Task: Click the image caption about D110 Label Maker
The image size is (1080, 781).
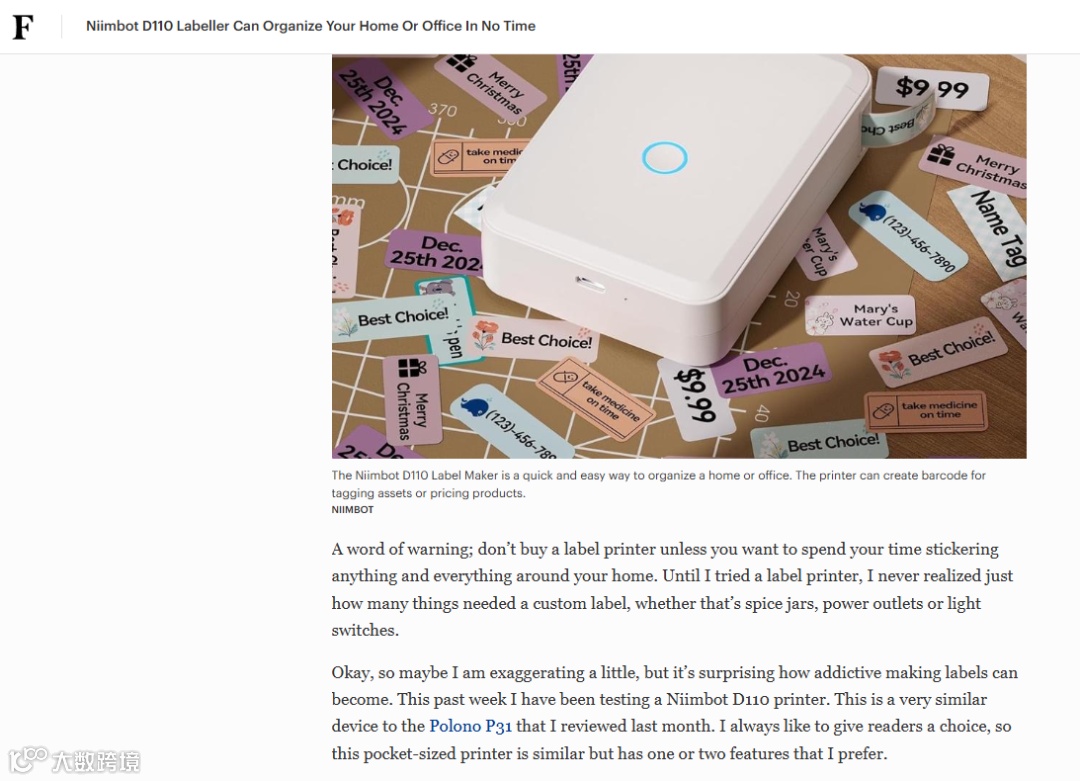Action: (658, 483)
